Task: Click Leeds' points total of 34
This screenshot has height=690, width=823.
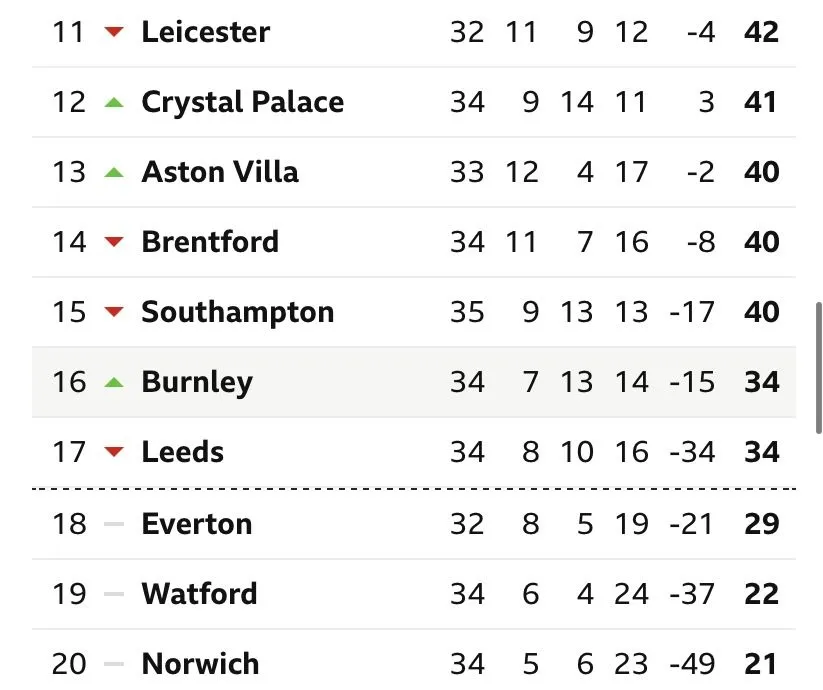Action: (x=761, y=452)
